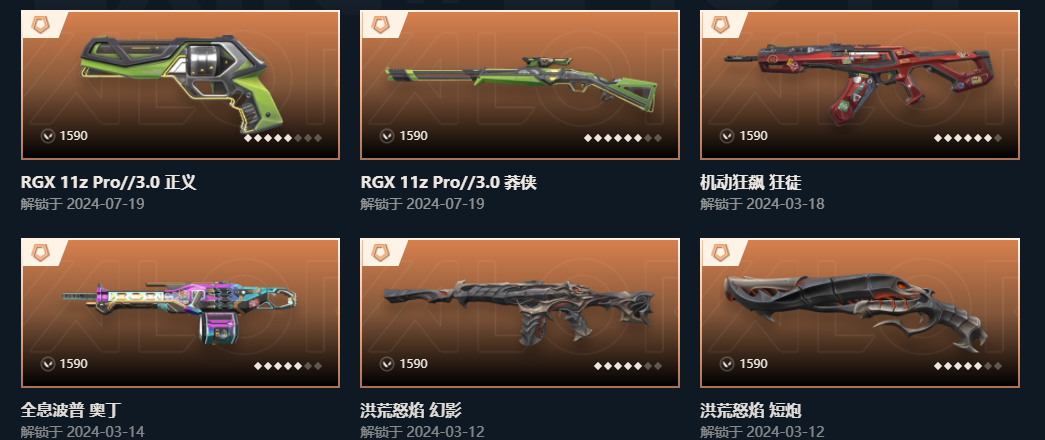Click the skin title 洪荒怒焰 短炮
Viewport: 1045px width, 440px height.
751,410
